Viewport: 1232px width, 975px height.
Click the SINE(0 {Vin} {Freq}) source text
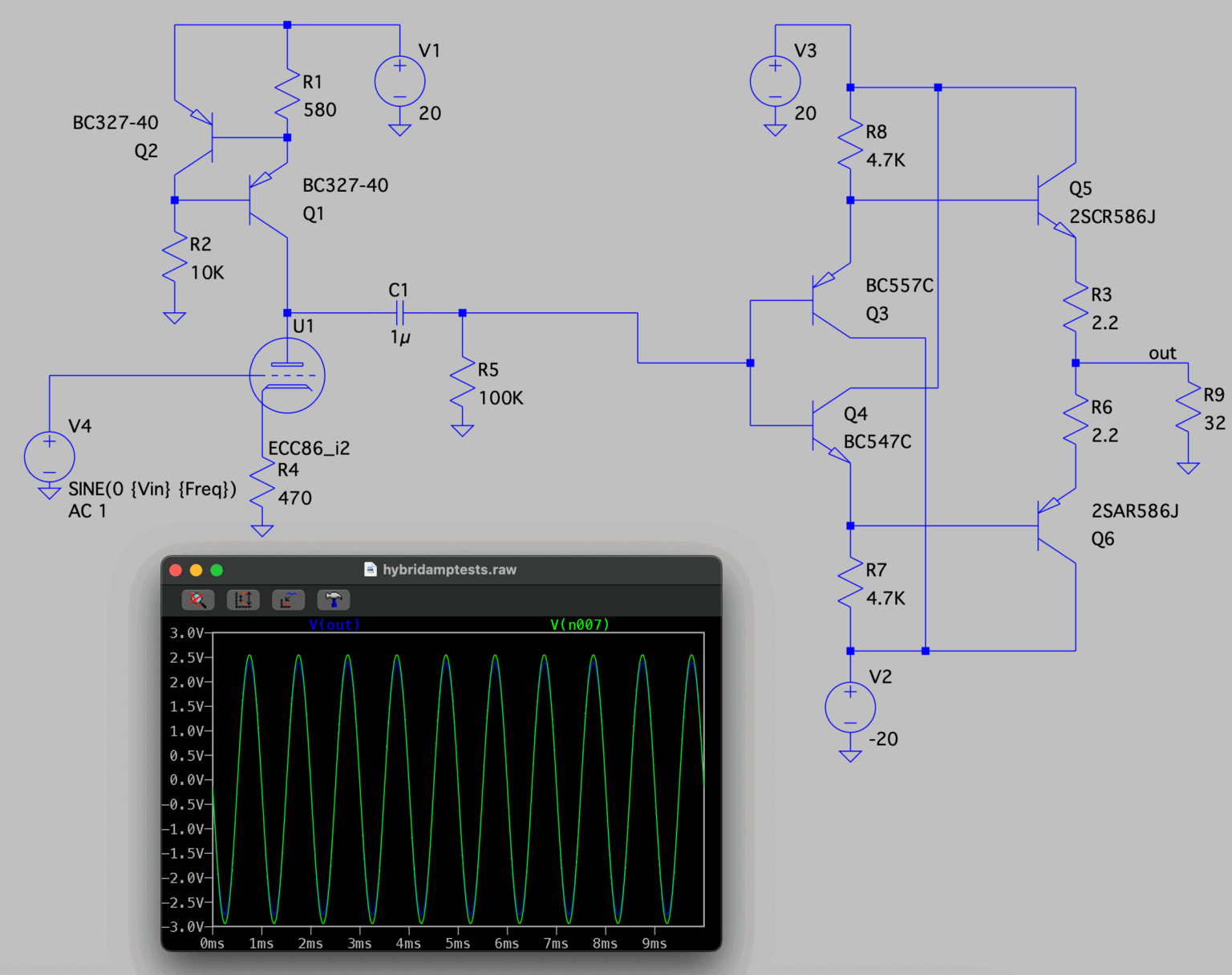click(152, 489)
